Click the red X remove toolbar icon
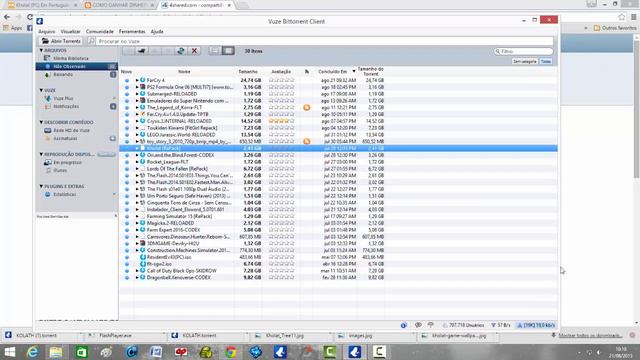The width and height of the screenshot is (640, 360). tap(195, 51)
